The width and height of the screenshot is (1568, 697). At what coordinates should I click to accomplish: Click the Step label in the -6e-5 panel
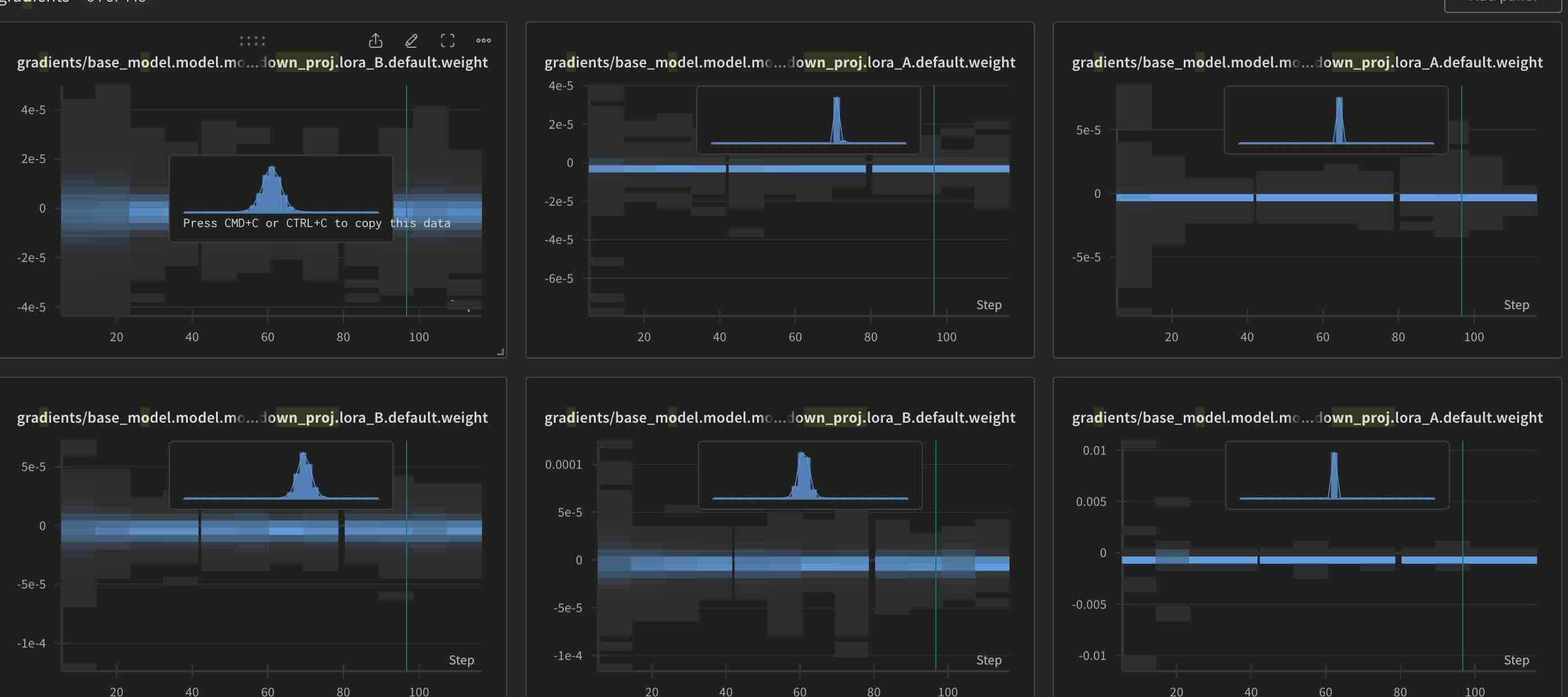(989, 305)
